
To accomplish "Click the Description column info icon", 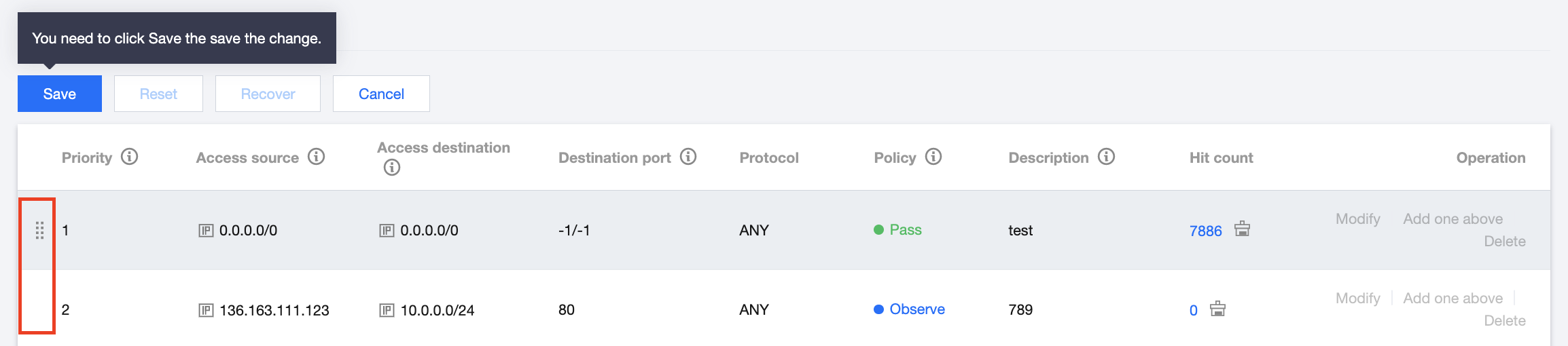I will click(x=1106, y=157).
